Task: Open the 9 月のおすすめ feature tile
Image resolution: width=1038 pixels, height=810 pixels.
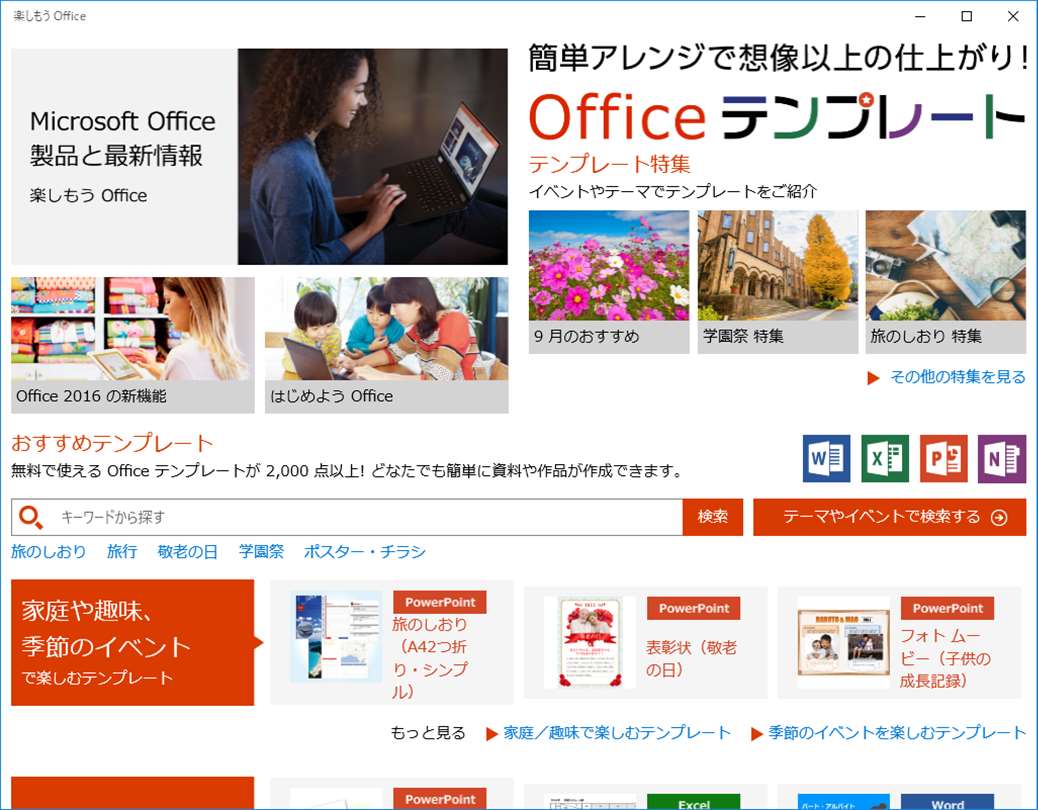Action: 608,282
